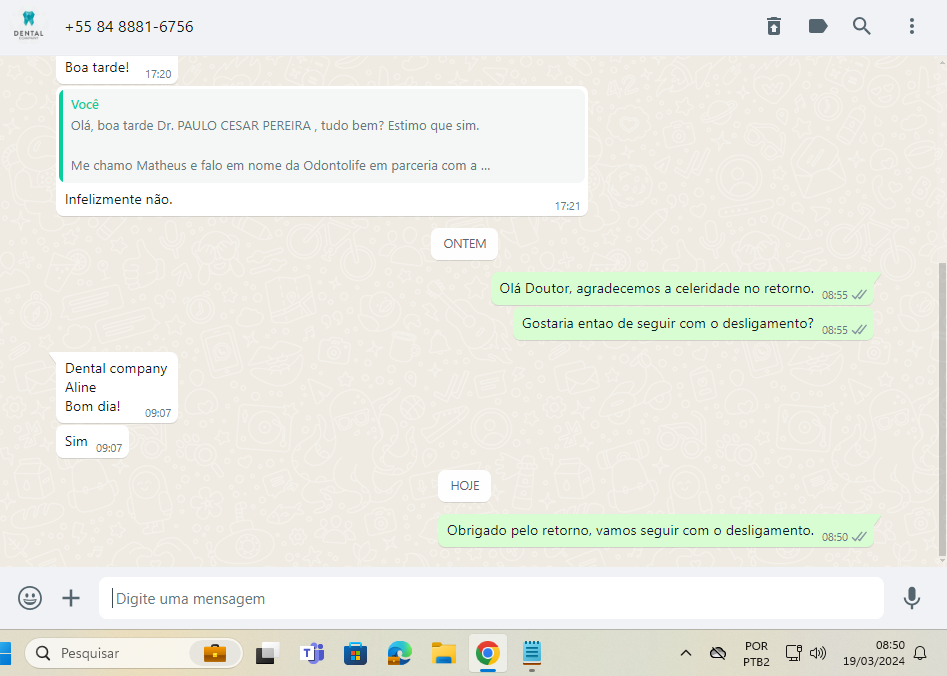The height and width of the screenshot is (676, 947).
Task: Open the Dental contact profile picture
Action: pyautogui.click(x=28, y=26)
